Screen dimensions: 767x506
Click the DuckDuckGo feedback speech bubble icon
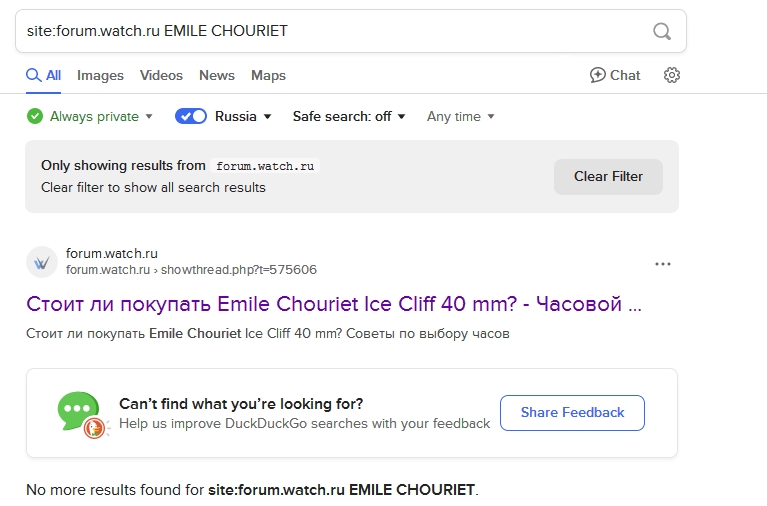click(81, 413)
